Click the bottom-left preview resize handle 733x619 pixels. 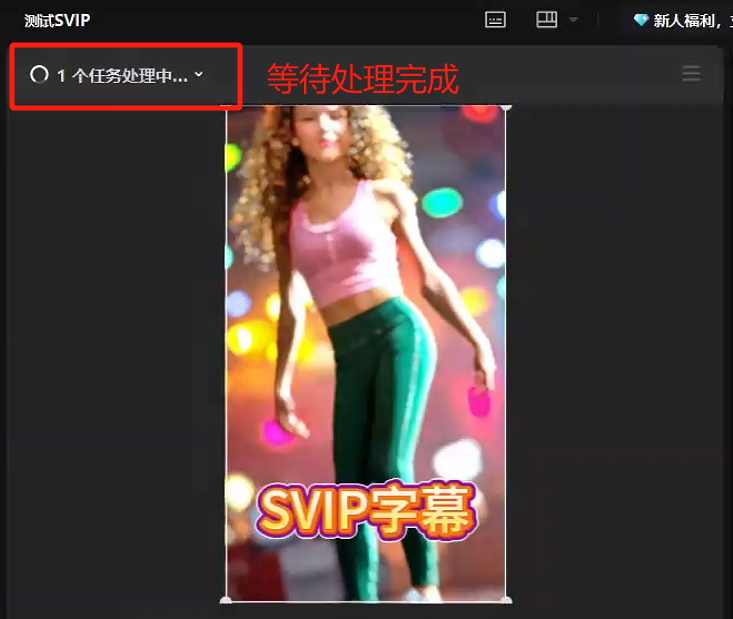tap(226, 600)
